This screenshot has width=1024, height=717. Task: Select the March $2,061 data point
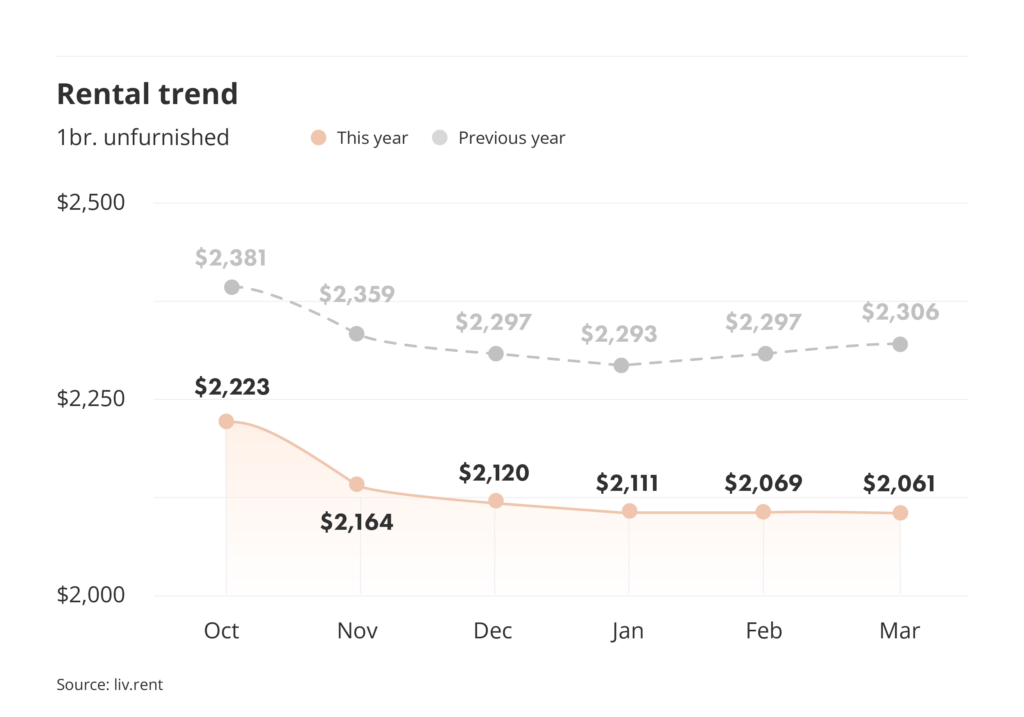point(900,513)
